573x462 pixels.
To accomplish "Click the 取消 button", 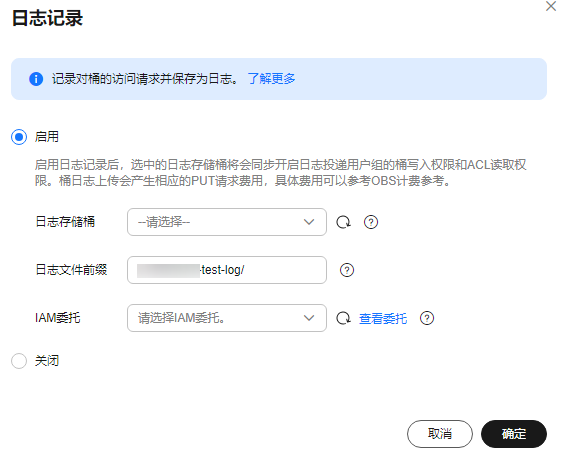I will [x=440, y=434].
